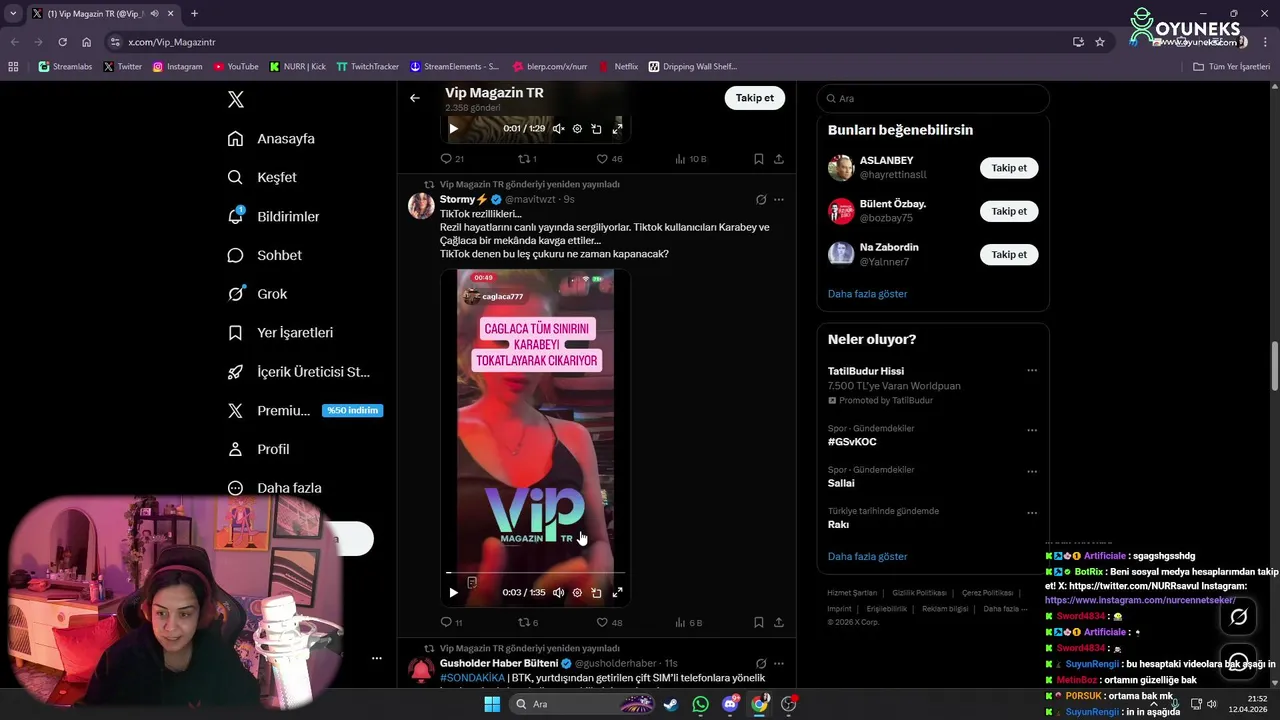Open Yer İşaretleri bookmarks
Viewport: 1280px width, 720px height.
280,332
